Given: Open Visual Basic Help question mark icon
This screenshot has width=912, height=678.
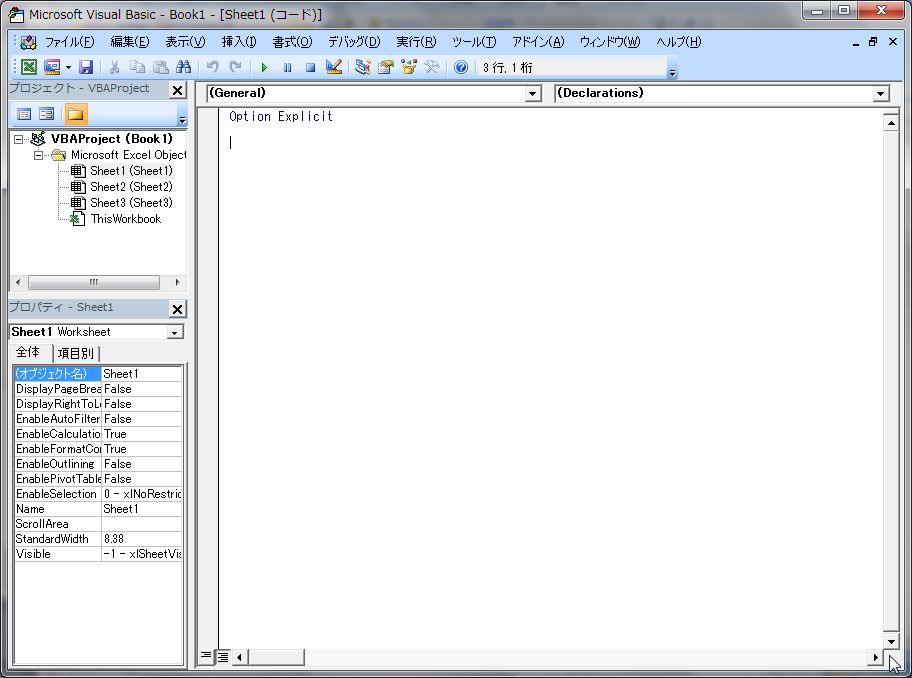Looking at the screenshot, I should coord(461,67).
